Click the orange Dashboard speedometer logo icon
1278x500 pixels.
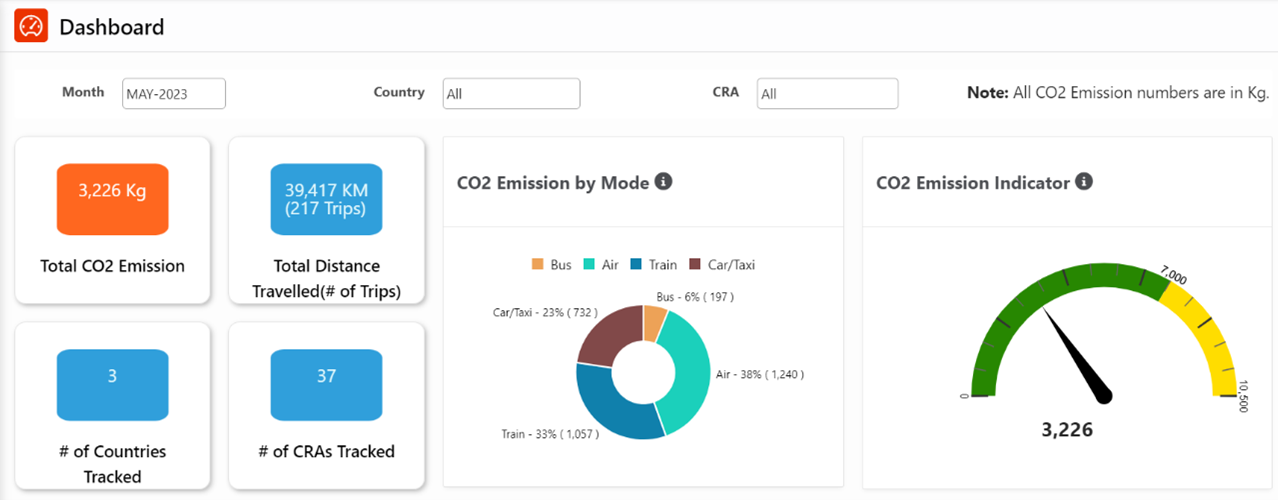click(31, 26)
